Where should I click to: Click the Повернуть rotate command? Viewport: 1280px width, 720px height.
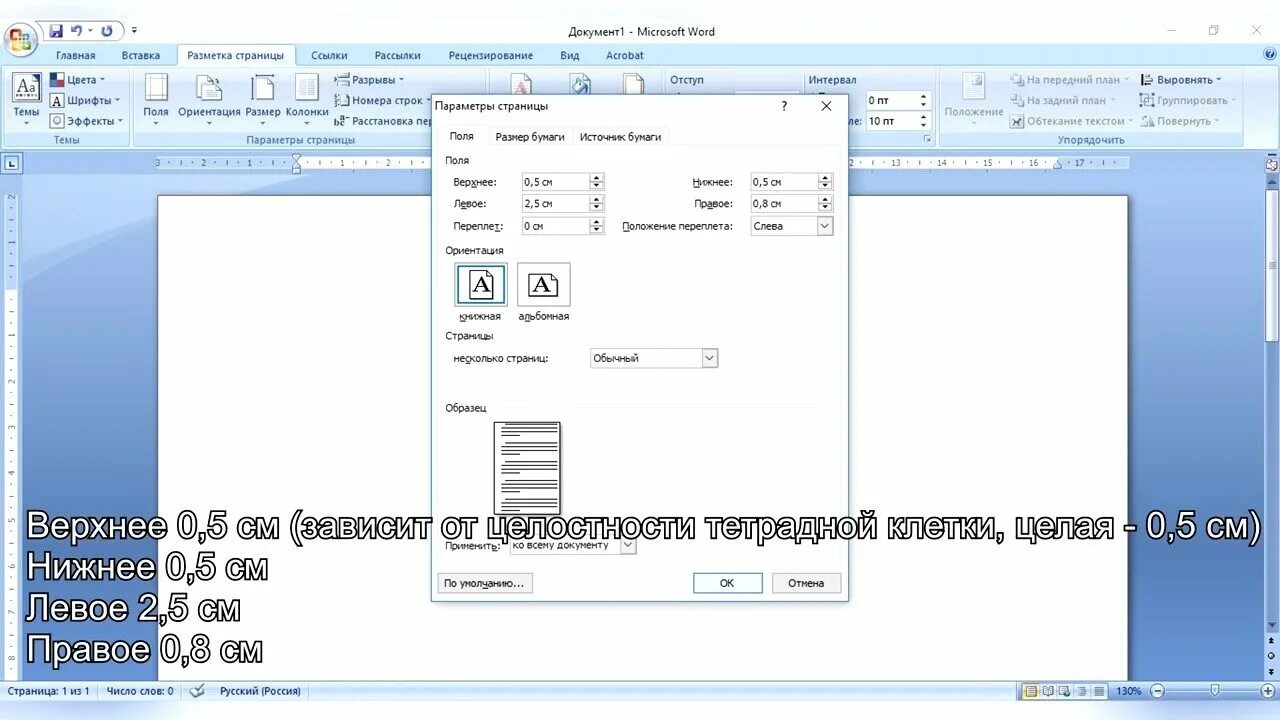click(x=1180, y=121)
